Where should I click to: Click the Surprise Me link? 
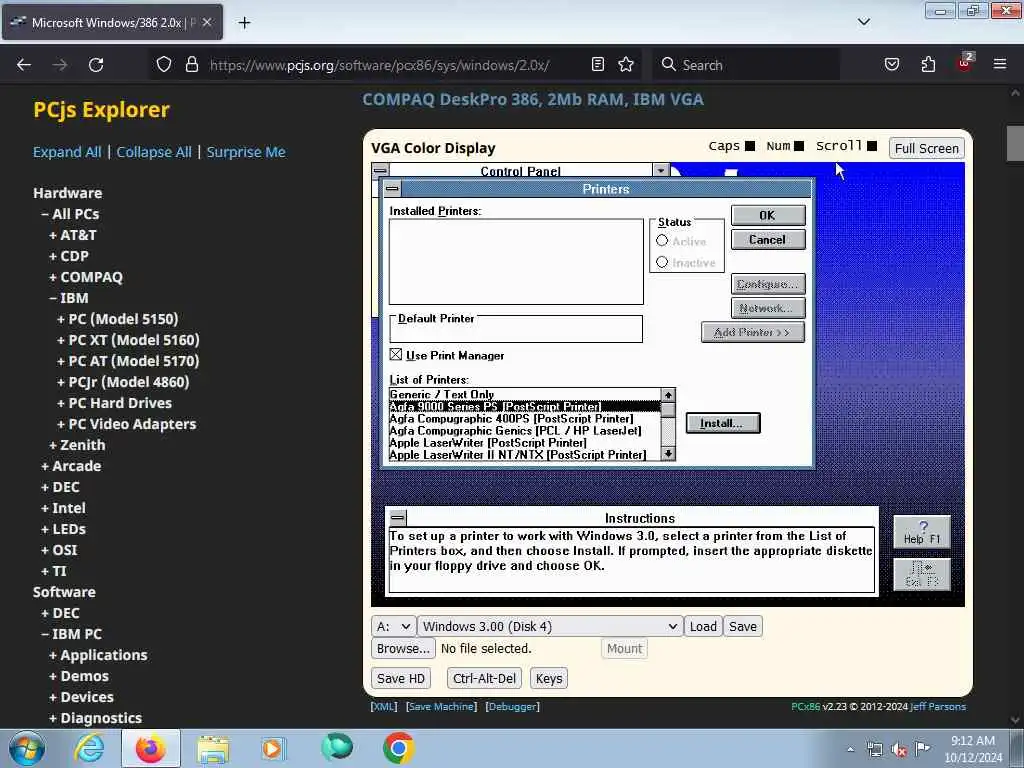[x=246, y=152]
